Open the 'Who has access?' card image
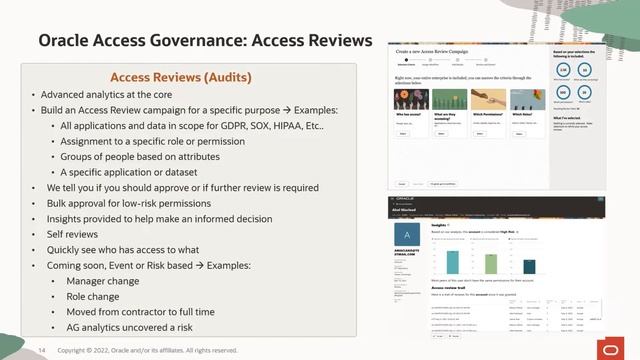This screenshot has height=360, width=640. click(x=411, y=99)
